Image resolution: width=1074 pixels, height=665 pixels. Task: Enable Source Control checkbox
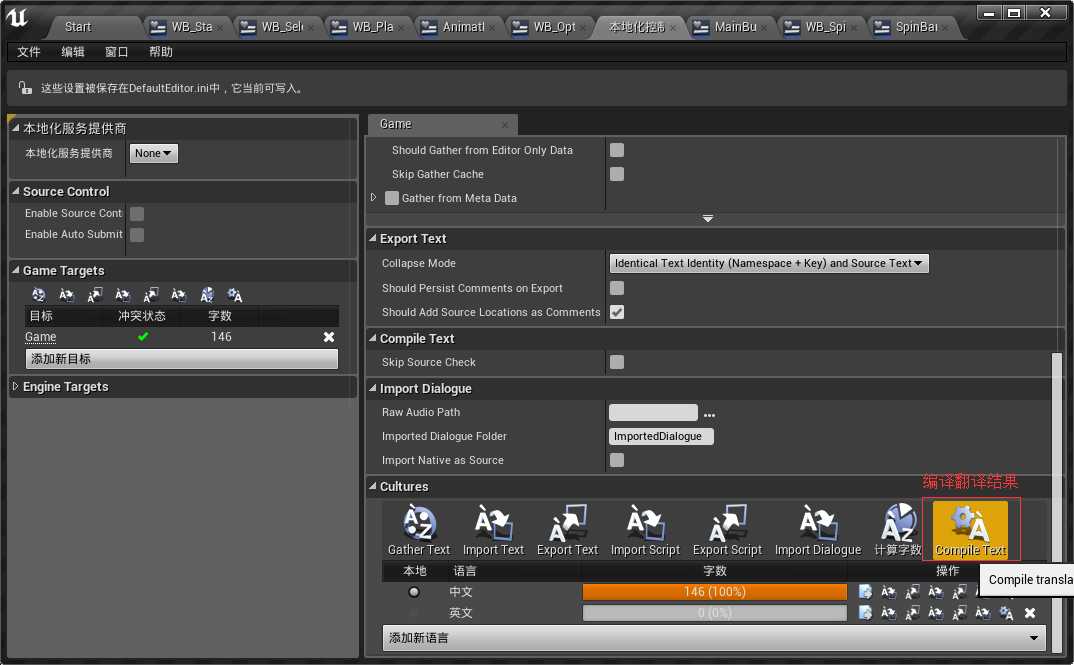pos(137,214)
